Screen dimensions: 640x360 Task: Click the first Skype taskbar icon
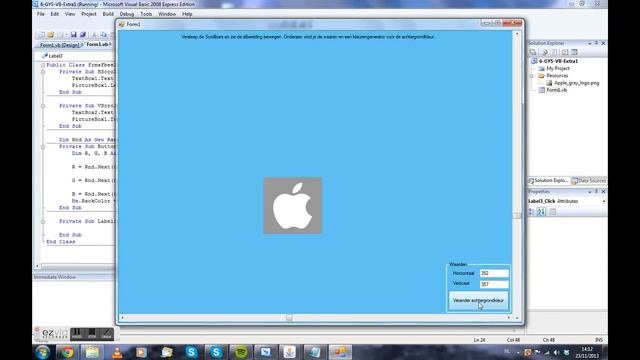coord(191,352)
